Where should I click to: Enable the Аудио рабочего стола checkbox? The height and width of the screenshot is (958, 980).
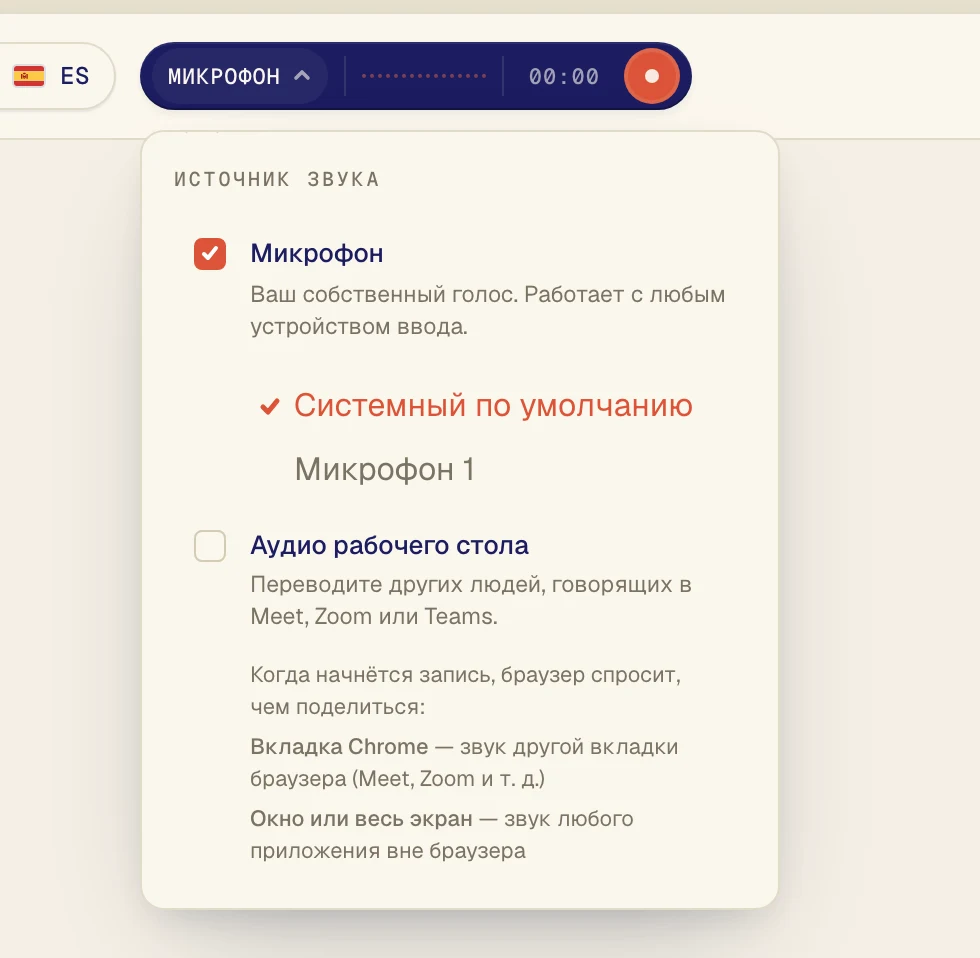coord(210,546)
